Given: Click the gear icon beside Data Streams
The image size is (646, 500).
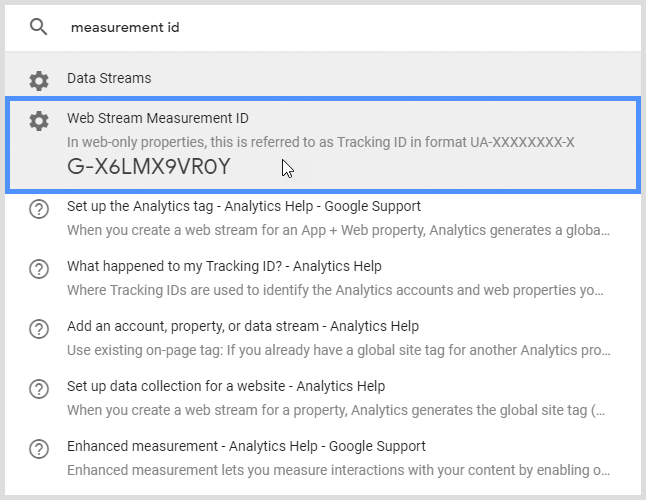Looking at the screenshot, I should [38, 79].
